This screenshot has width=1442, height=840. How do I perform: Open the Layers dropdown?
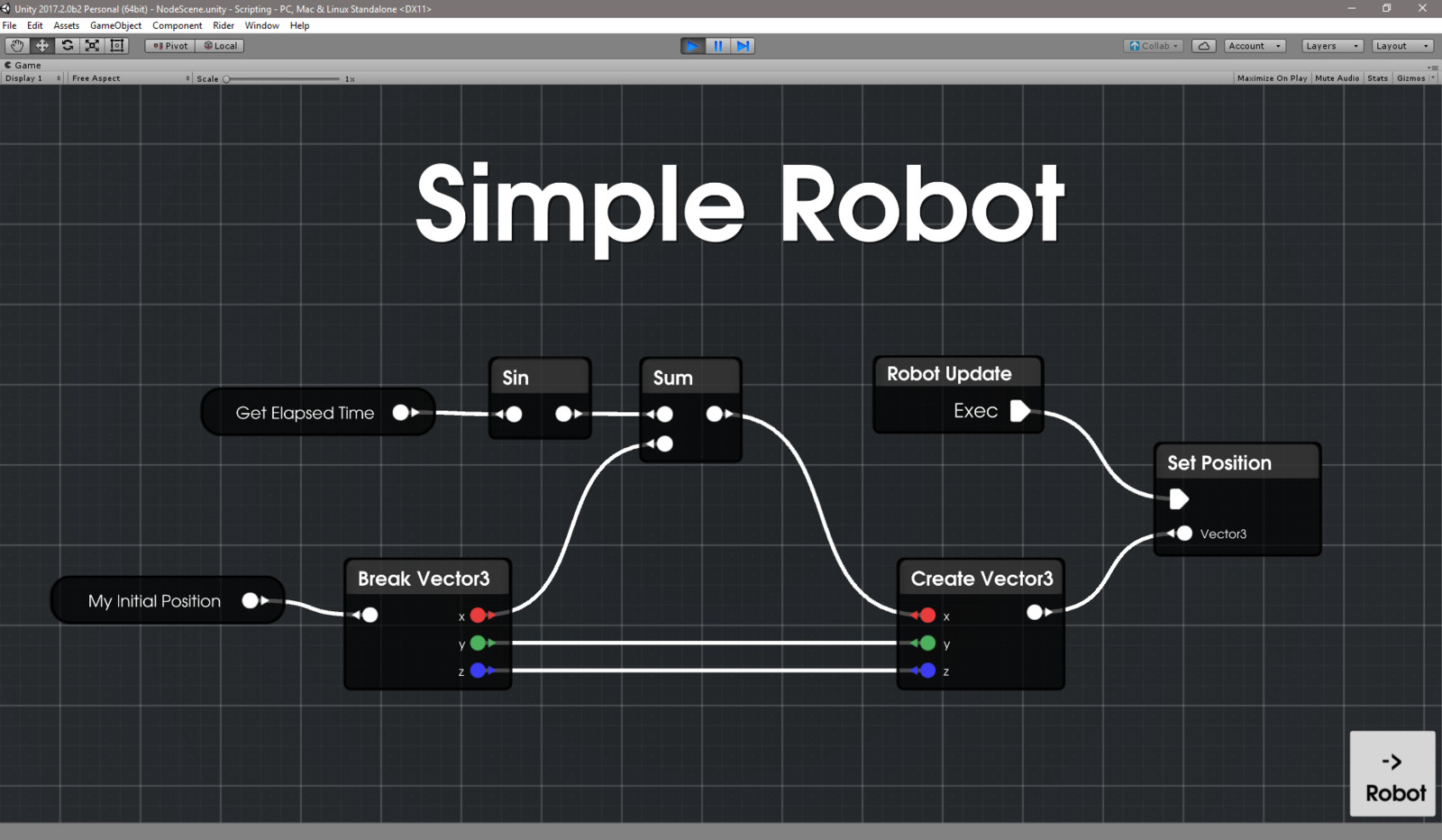(x=1331, y=45)
